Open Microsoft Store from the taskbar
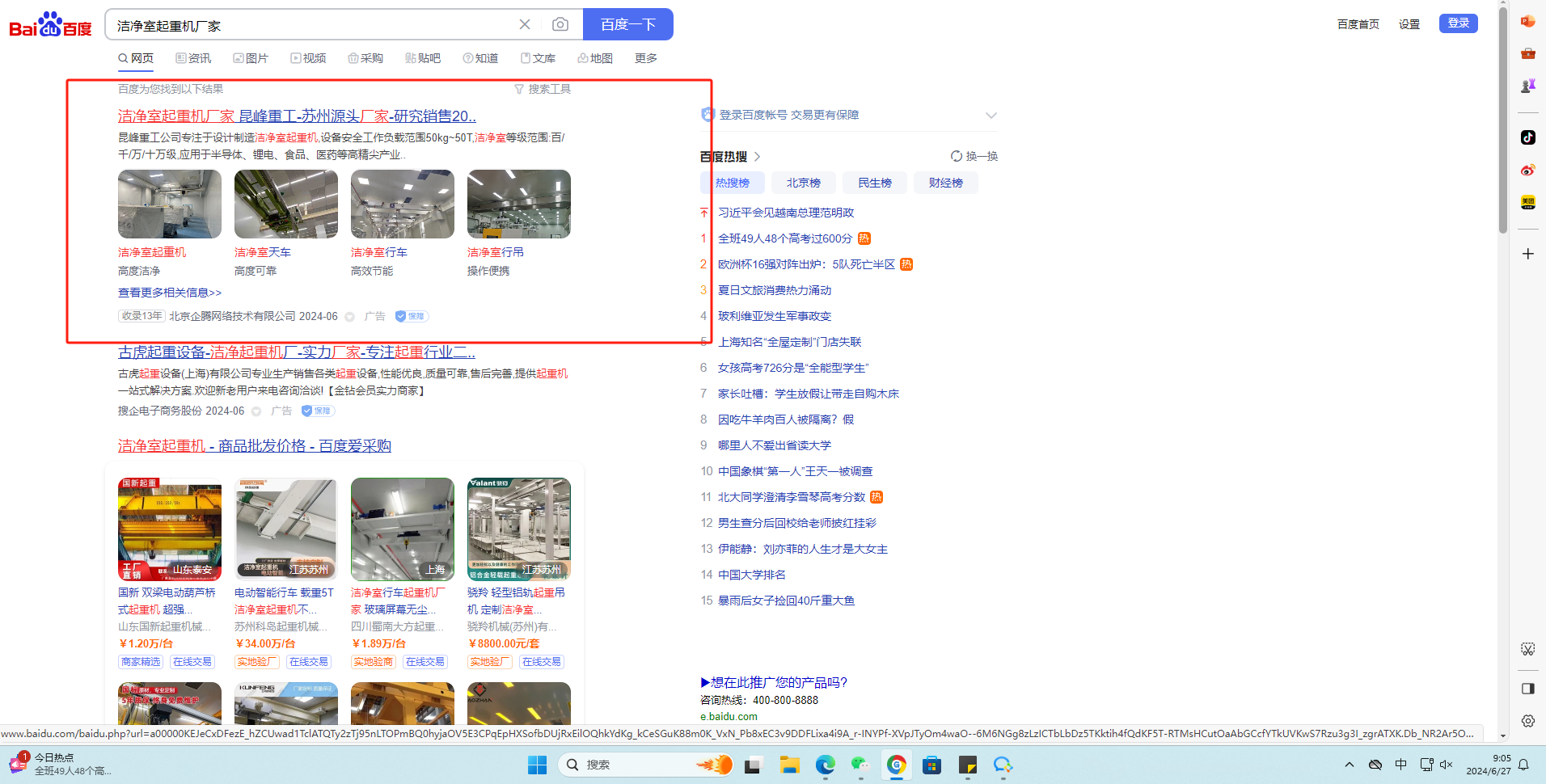This screenshot has height=784, width=1546. point(931,765)
